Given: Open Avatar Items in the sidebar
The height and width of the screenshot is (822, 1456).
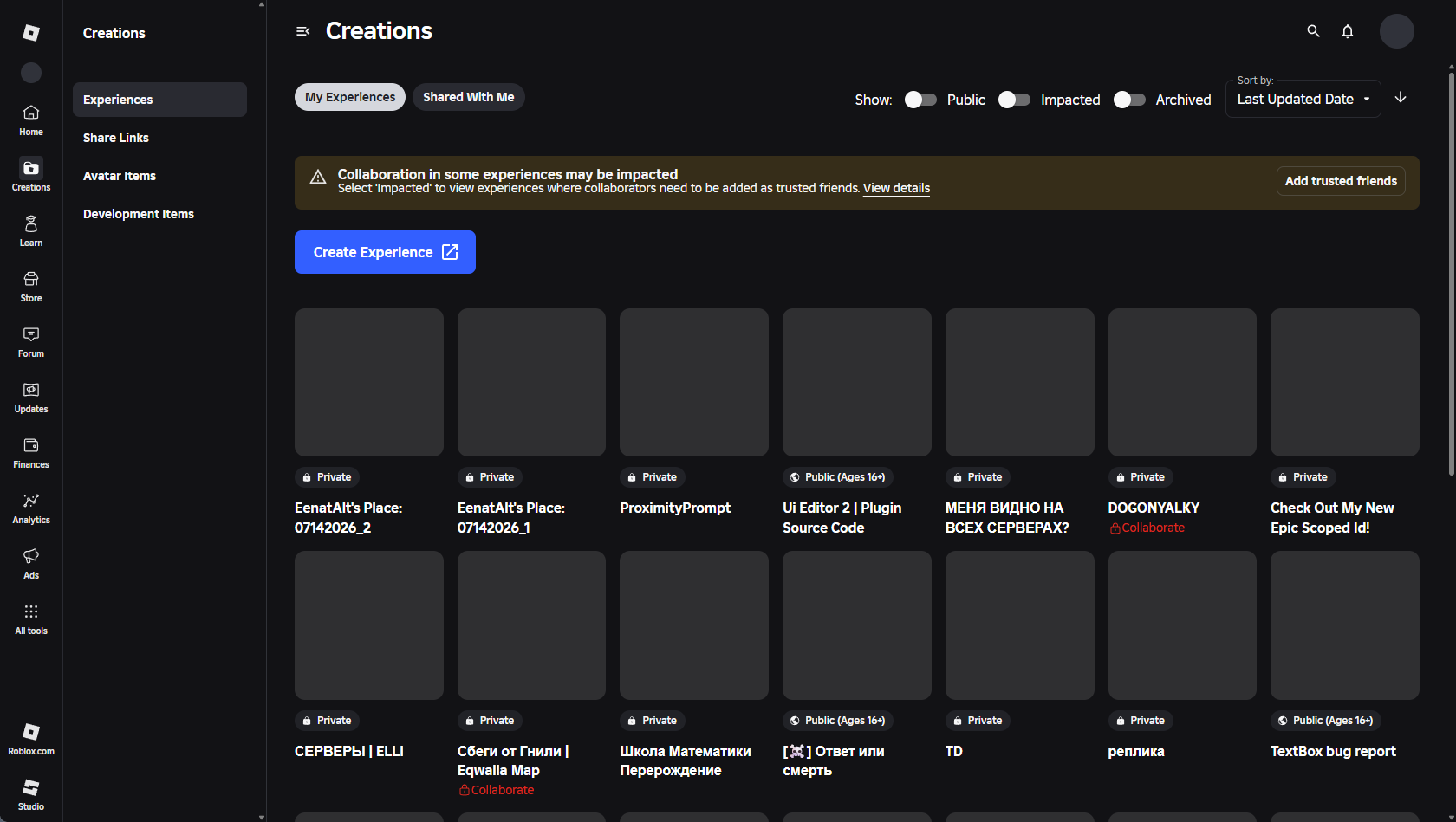Looking at the screenshot, I should point(159,176).
